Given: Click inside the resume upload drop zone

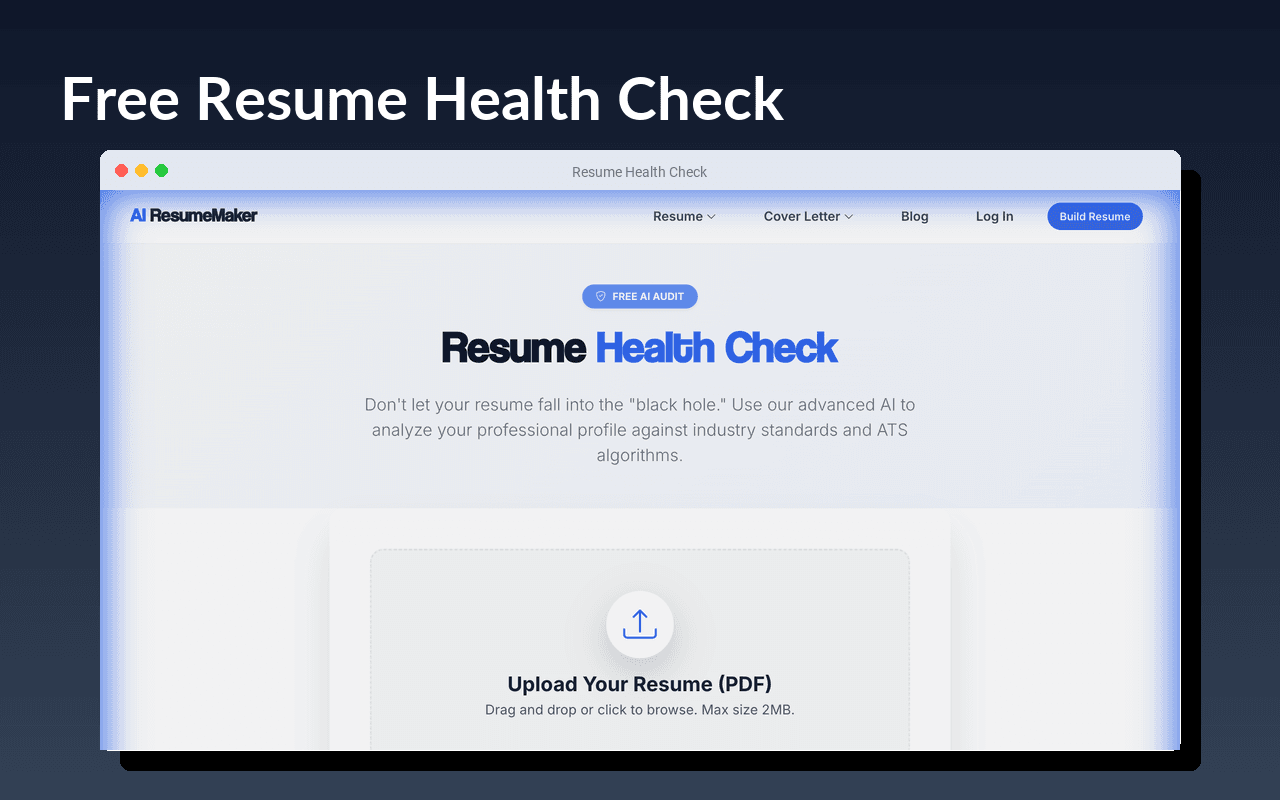Looking at the screenshot, I should (x=640, y=650).
